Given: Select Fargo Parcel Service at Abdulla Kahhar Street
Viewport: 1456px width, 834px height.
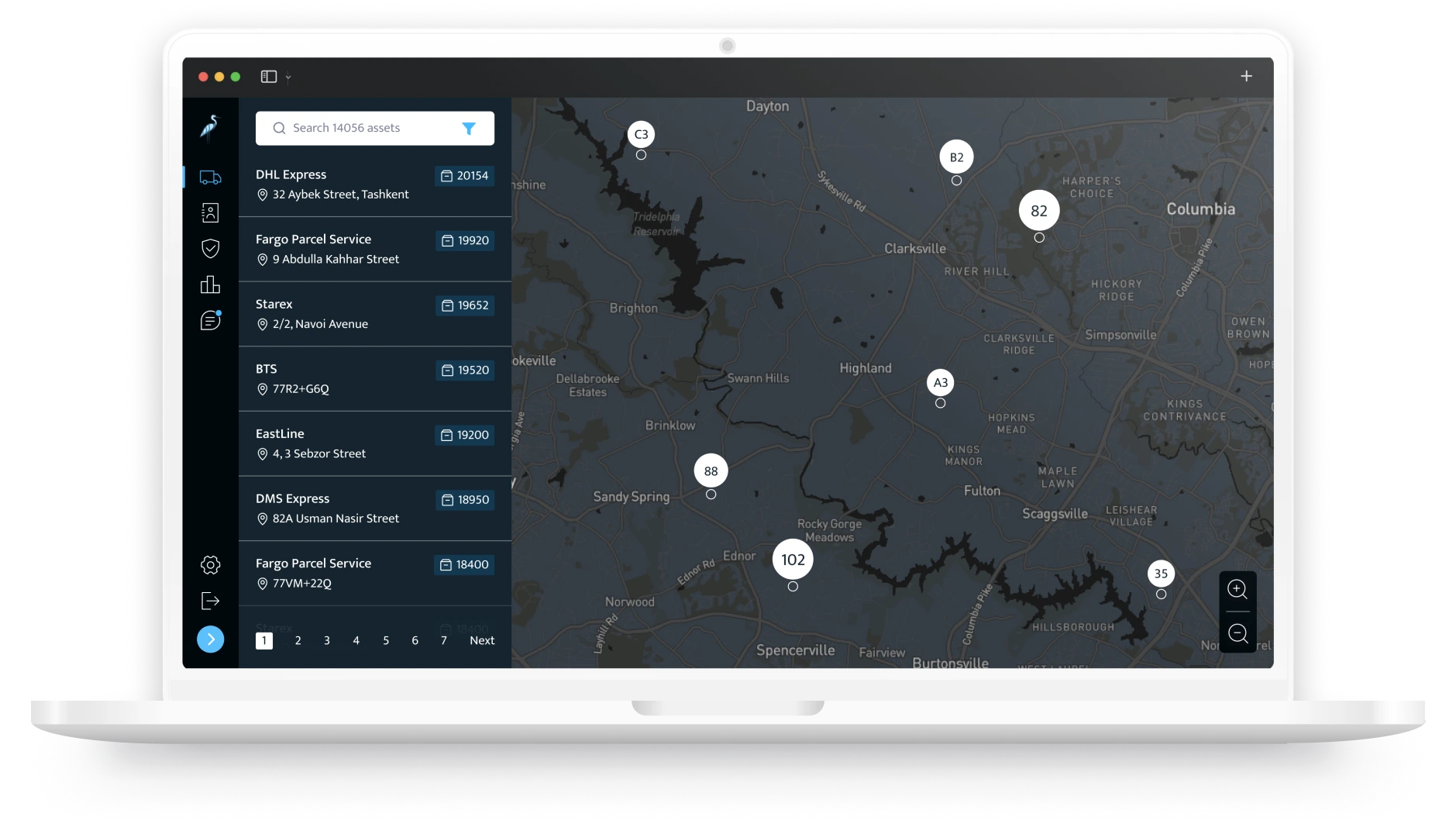Looking at the screenshot, I should pyautogui.click(x=375, y=250).
